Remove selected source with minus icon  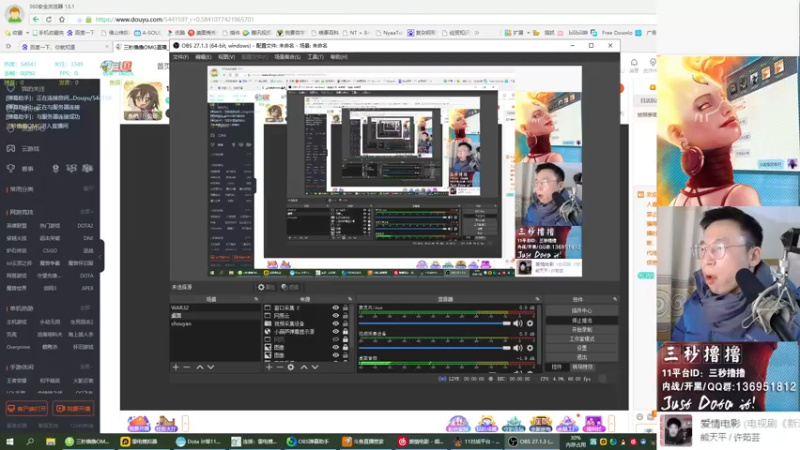280,367
